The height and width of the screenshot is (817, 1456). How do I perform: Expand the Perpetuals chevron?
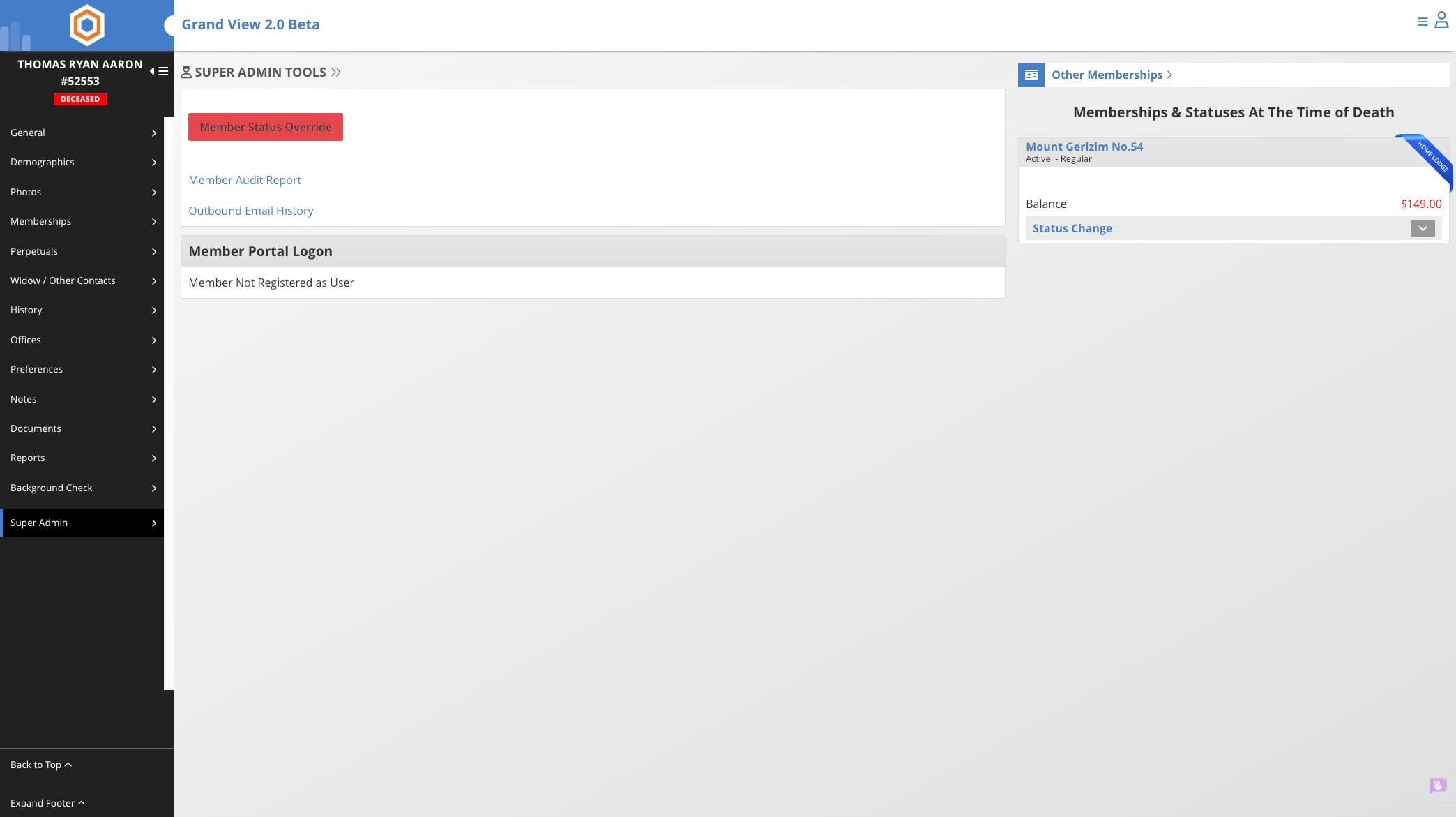click(154, 251)
